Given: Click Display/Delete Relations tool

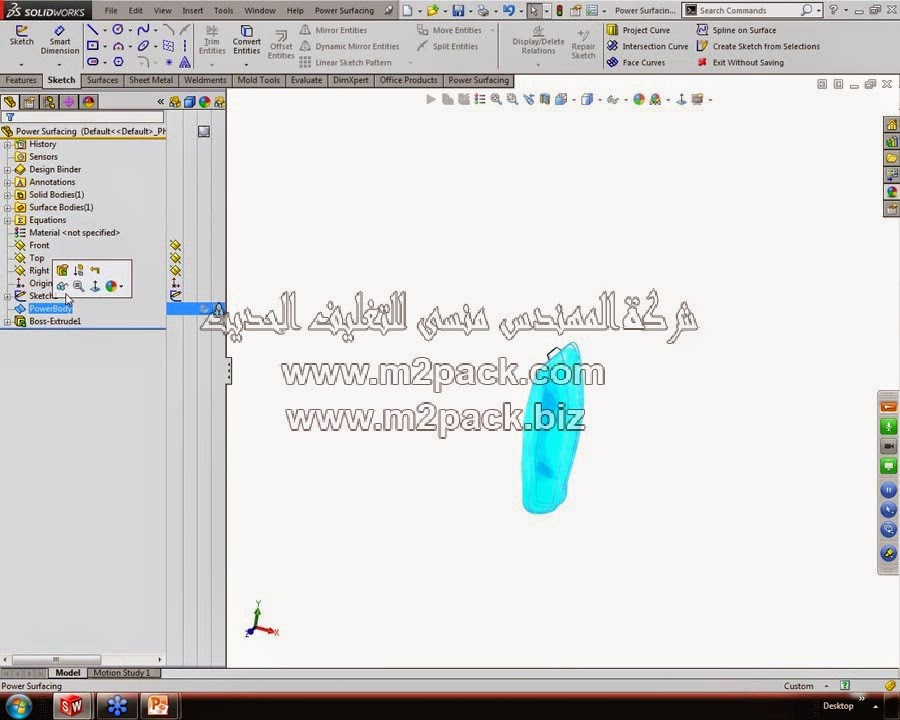Looking at the screenshot, I should pyautogui.click(x=538, y=40).
